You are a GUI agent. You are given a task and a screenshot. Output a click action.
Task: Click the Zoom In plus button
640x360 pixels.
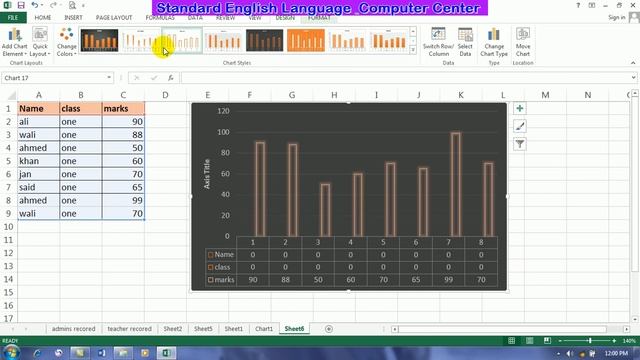coord(614,340)
